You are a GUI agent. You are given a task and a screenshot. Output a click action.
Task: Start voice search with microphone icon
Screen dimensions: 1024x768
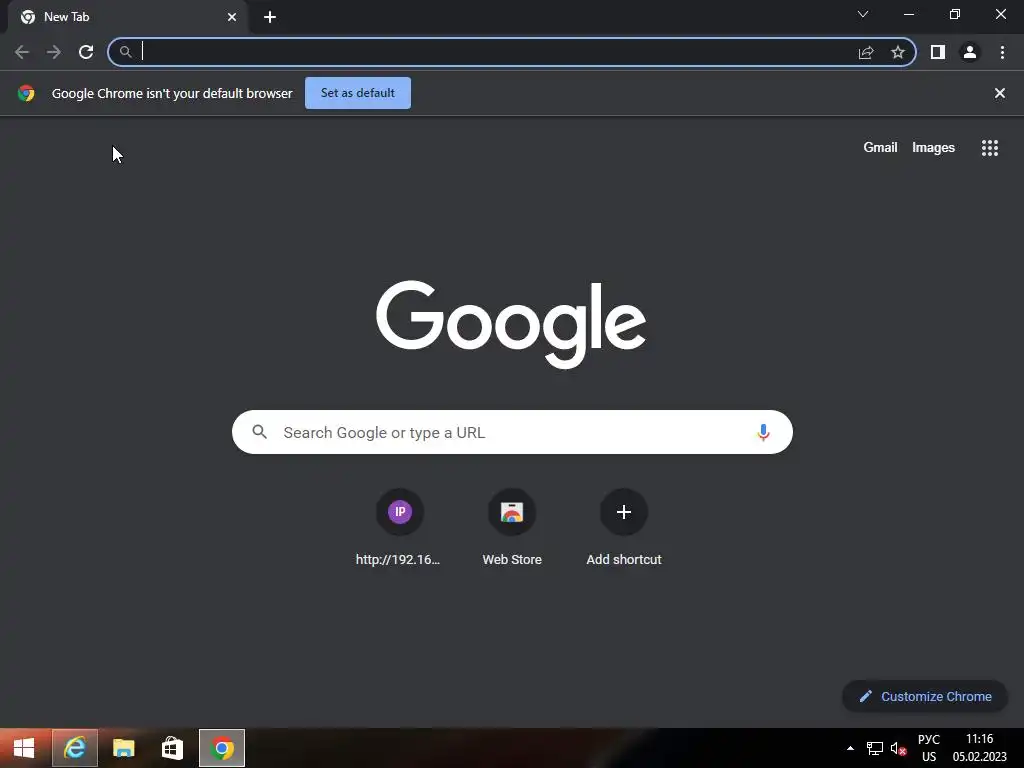click(763, 432)
